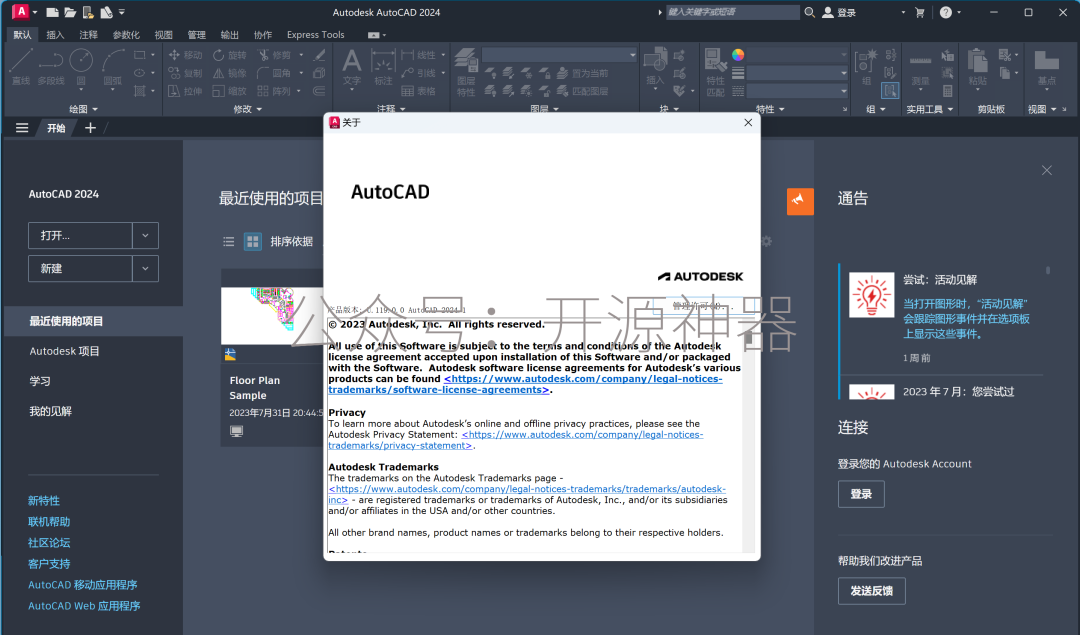This screenshot has width=1080, height=635.
Task: Click the Open folder icon in quick access toolbar
Action: [70, 12]
